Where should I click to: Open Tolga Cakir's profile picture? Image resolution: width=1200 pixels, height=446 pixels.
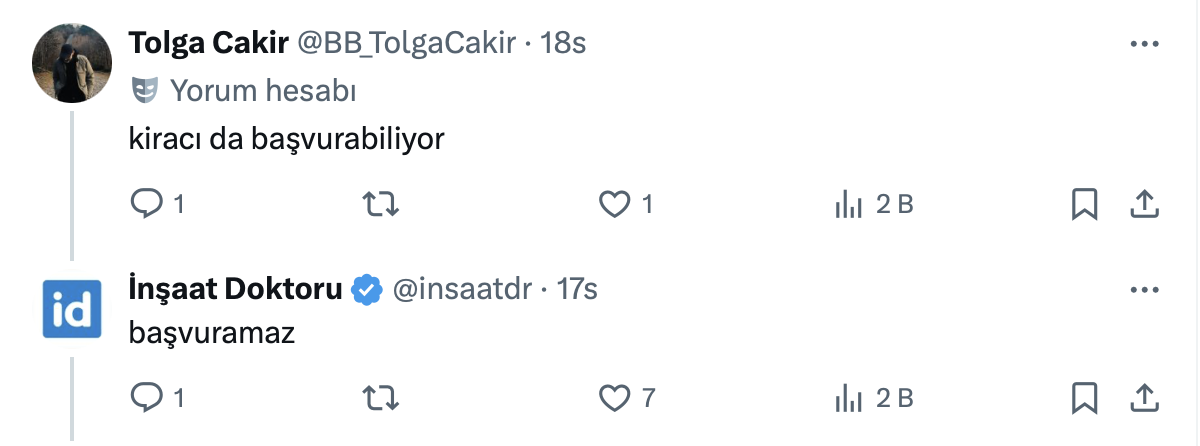71,63
